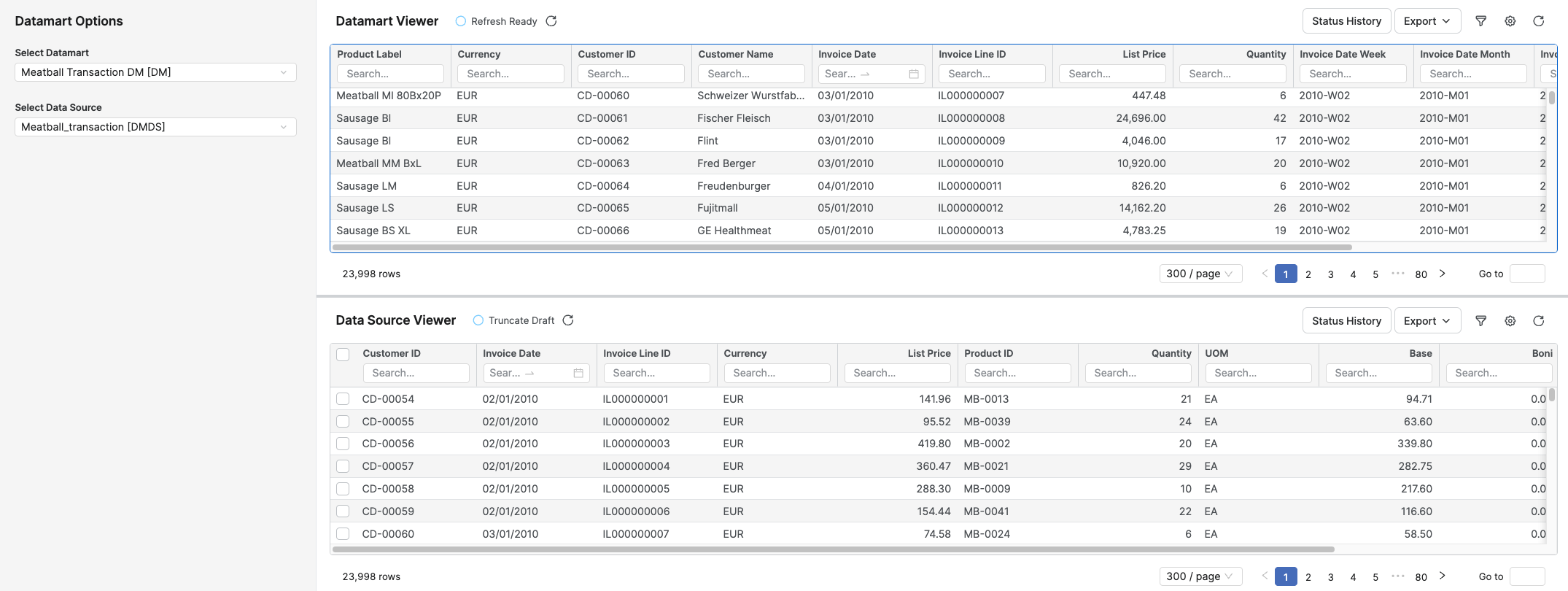
Task: Open Data Source Viewer settings gear
Action: point(1510,321)
